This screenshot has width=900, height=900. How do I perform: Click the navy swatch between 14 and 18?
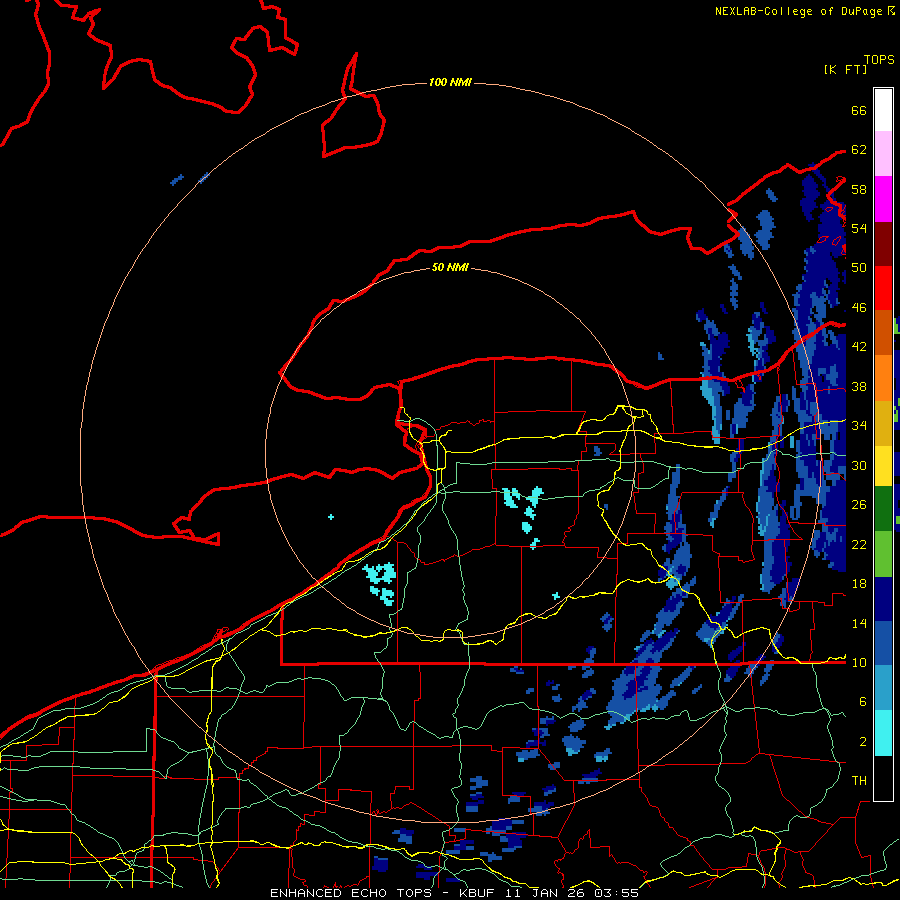coord(883,599)
